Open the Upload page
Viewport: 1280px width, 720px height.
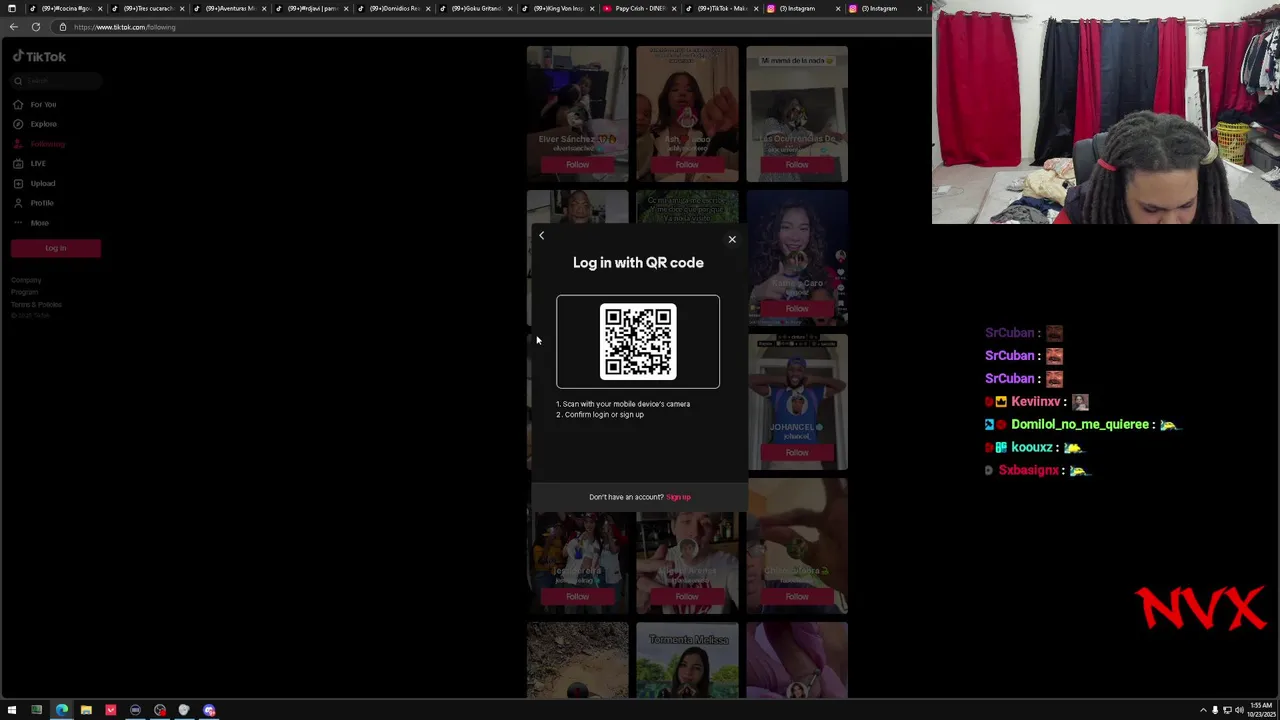pyautogui.click(x=42, y=183)
